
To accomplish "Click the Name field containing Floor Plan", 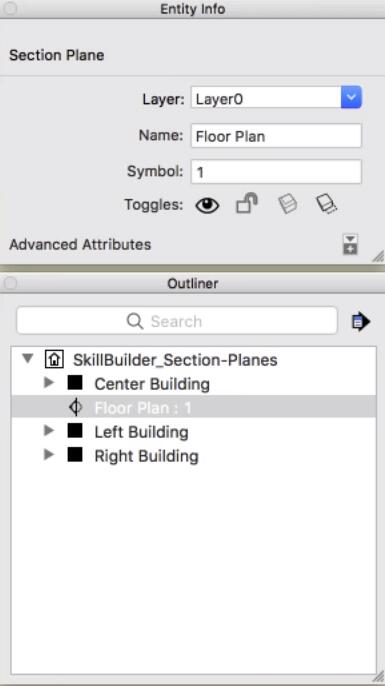I will point(276,136).
